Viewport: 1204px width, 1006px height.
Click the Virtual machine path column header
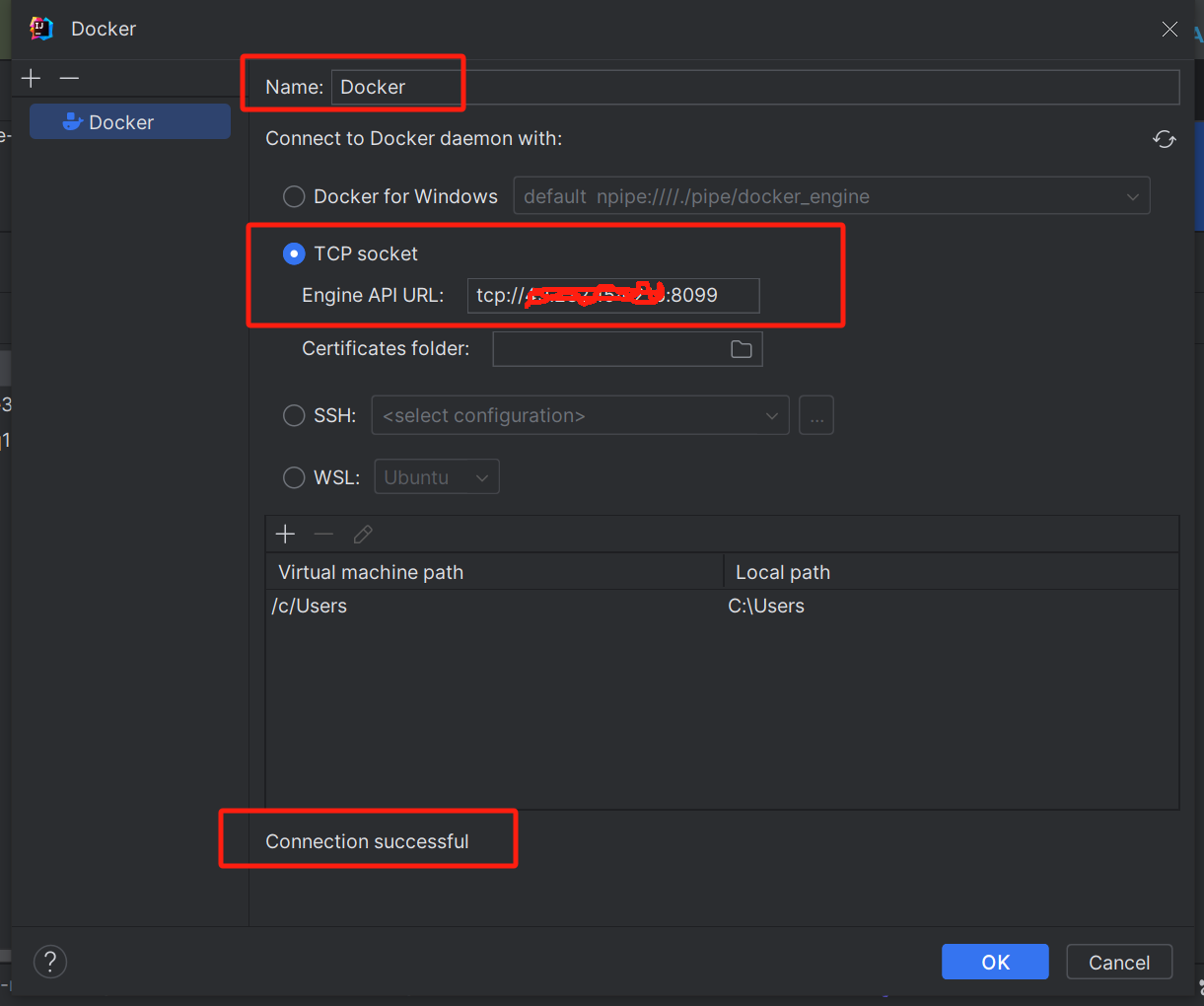coord(495,572)
